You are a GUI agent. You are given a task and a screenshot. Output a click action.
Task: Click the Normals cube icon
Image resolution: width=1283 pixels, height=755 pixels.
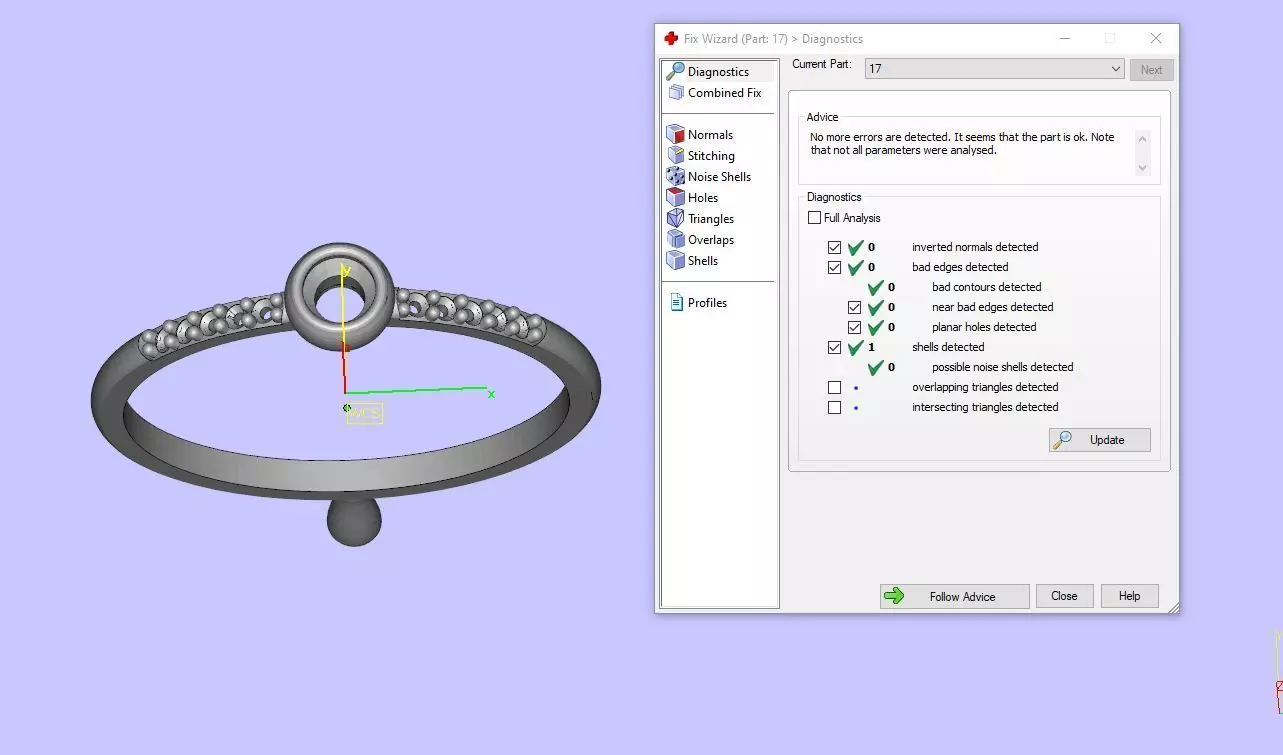click(x=675, y=135)
